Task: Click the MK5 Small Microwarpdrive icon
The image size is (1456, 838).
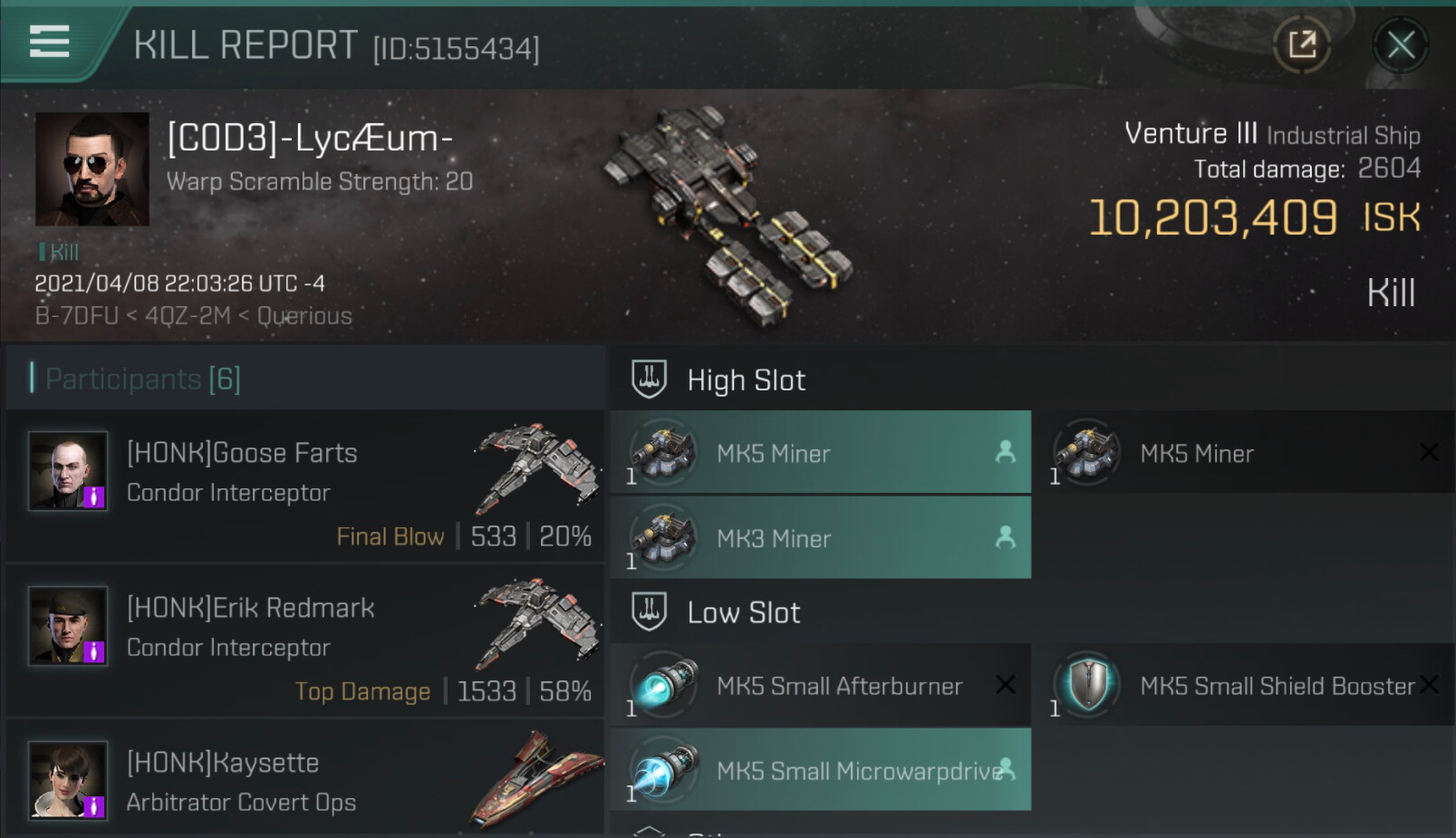Action: (665, 770)
